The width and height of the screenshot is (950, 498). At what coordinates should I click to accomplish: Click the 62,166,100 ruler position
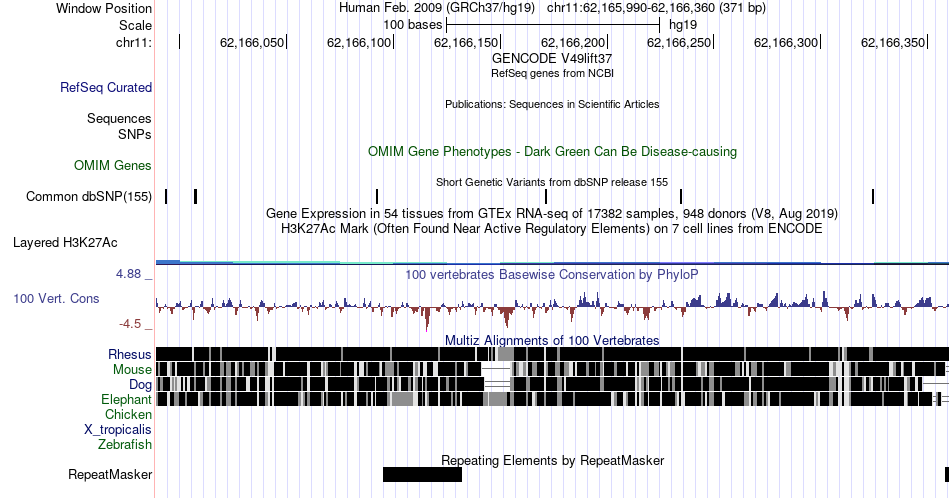click(359, 42)
